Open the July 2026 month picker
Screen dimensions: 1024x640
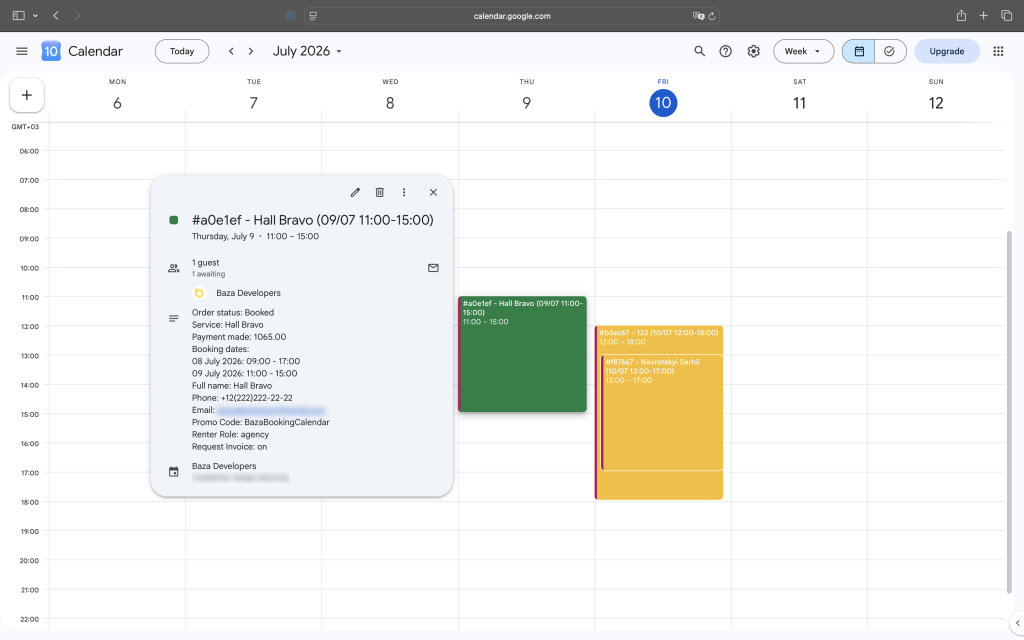[x=307, y=51]
